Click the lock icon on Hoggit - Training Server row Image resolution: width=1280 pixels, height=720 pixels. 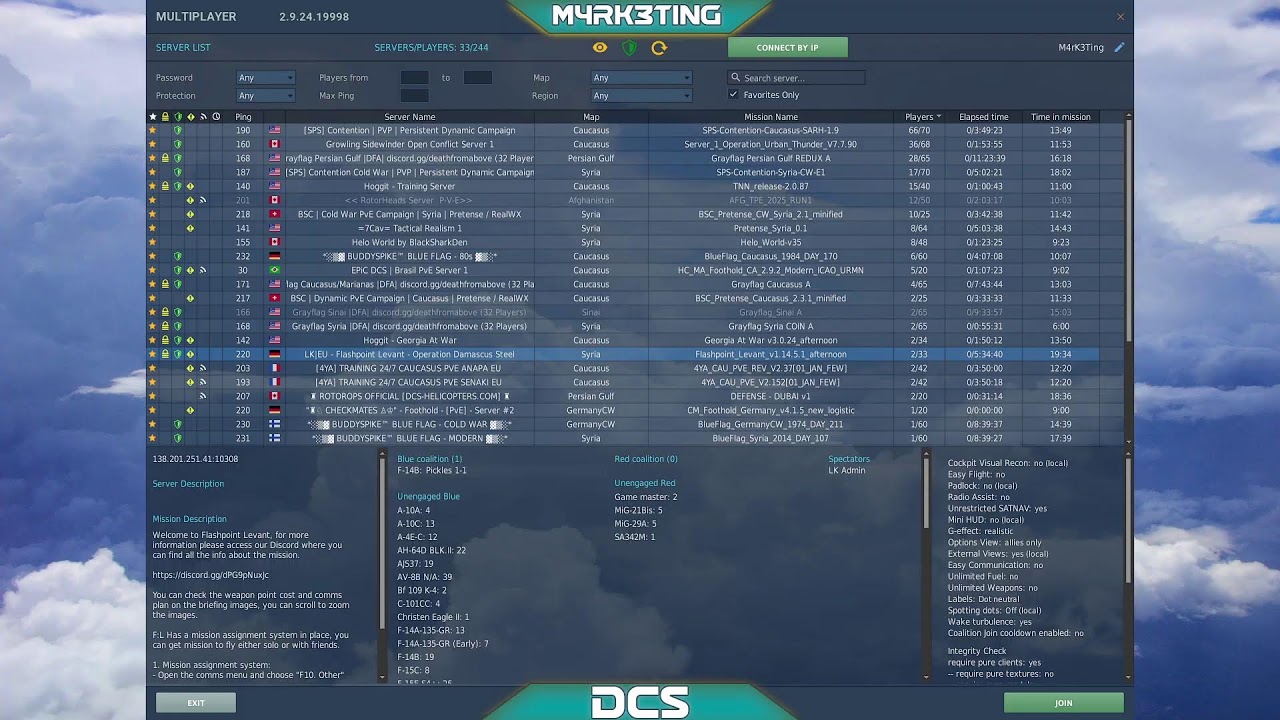pos(166,186)
